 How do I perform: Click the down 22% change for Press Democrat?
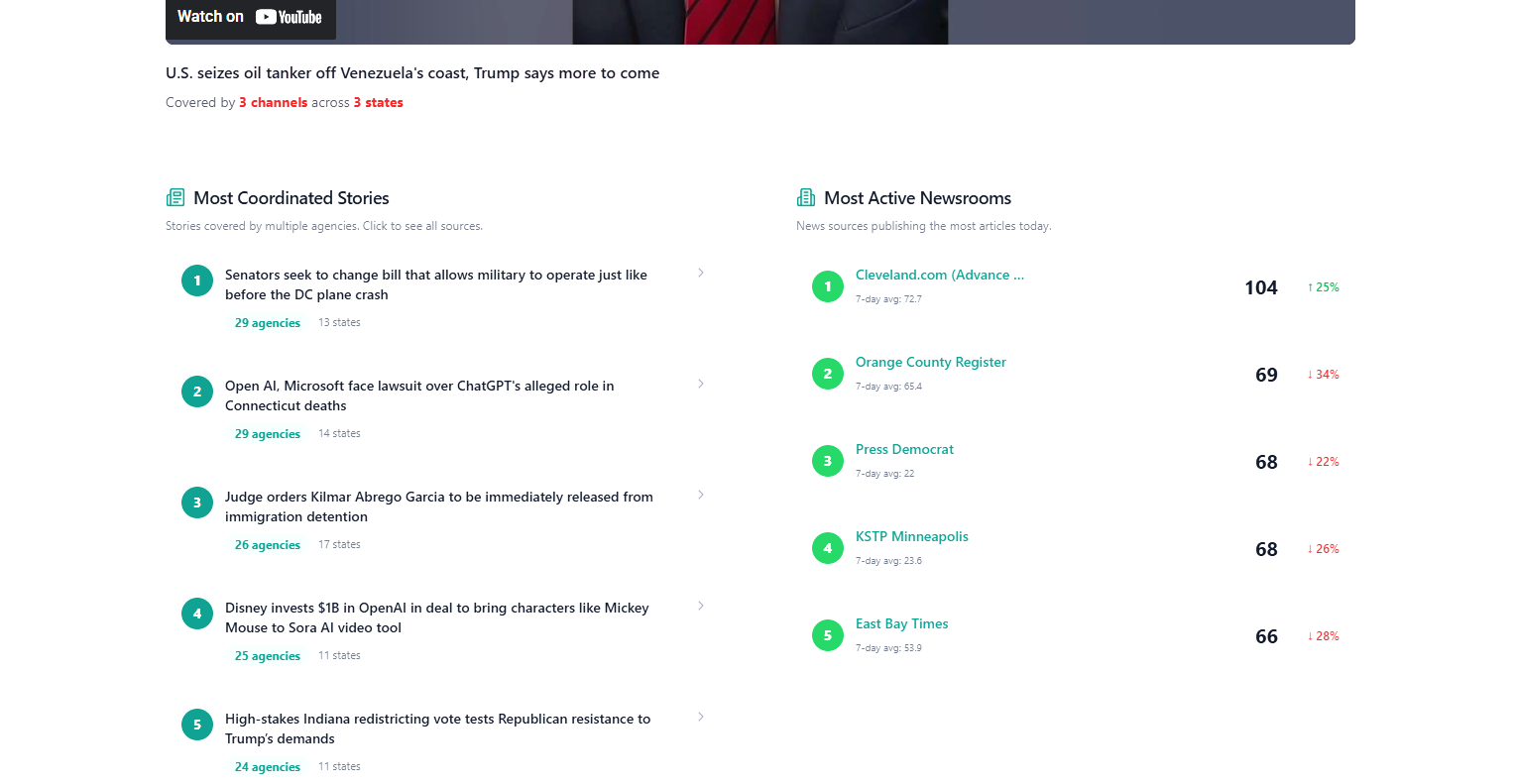[x=1323, y=462]
